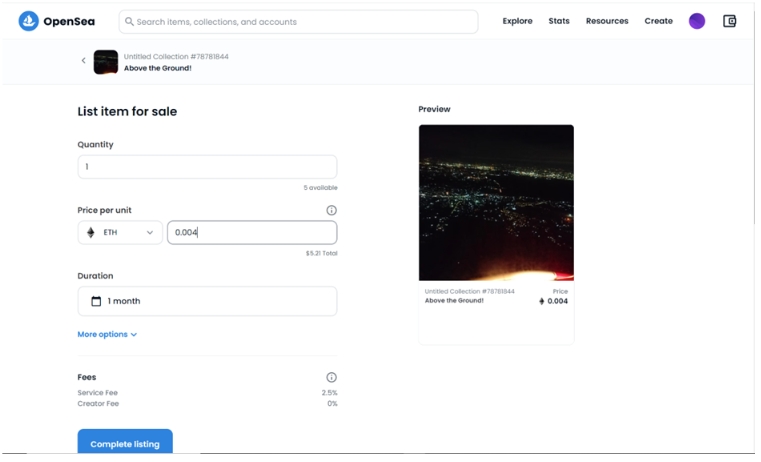Click the preview card collection name
The height and width of the screenshot is (462, 761).
(x=469, y=291)
